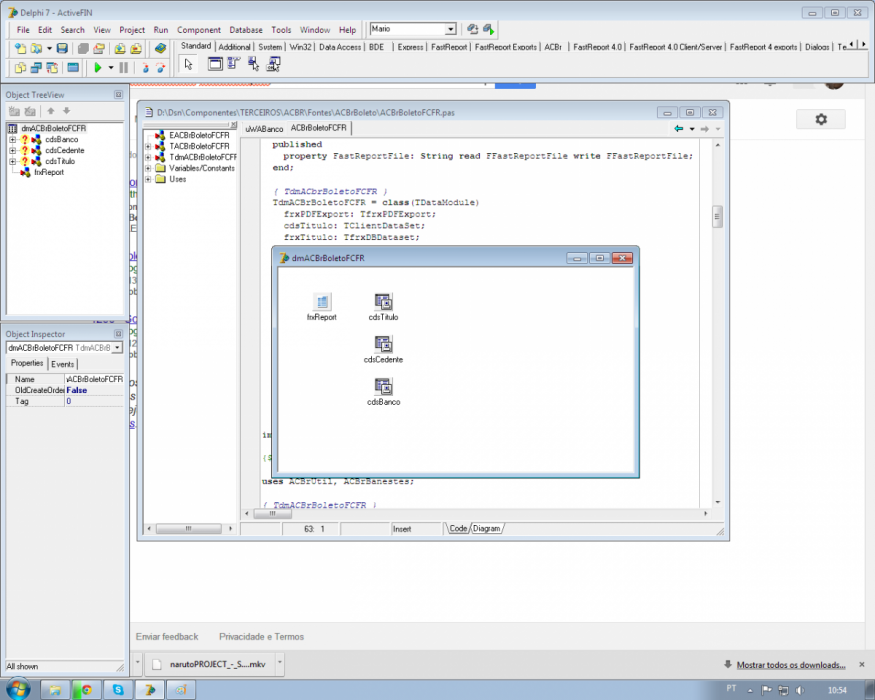Open the Object Inspector component selector dropdown
Screen dimensions: 875x700
click(x=117, y=348)
